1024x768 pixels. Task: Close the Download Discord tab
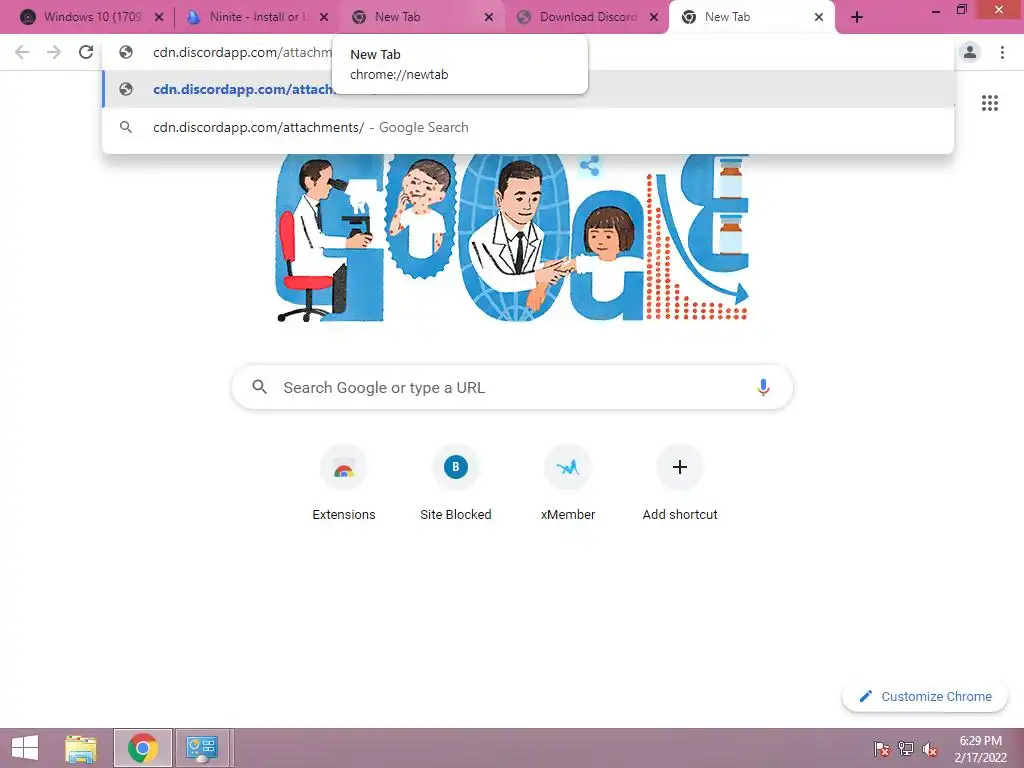(x=654, y=17)
